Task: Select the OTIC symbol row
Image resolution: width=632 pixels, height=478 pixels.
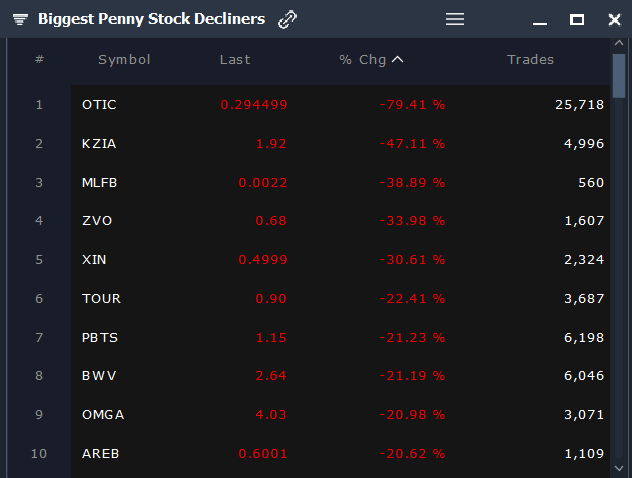Action: click(99, 104)
